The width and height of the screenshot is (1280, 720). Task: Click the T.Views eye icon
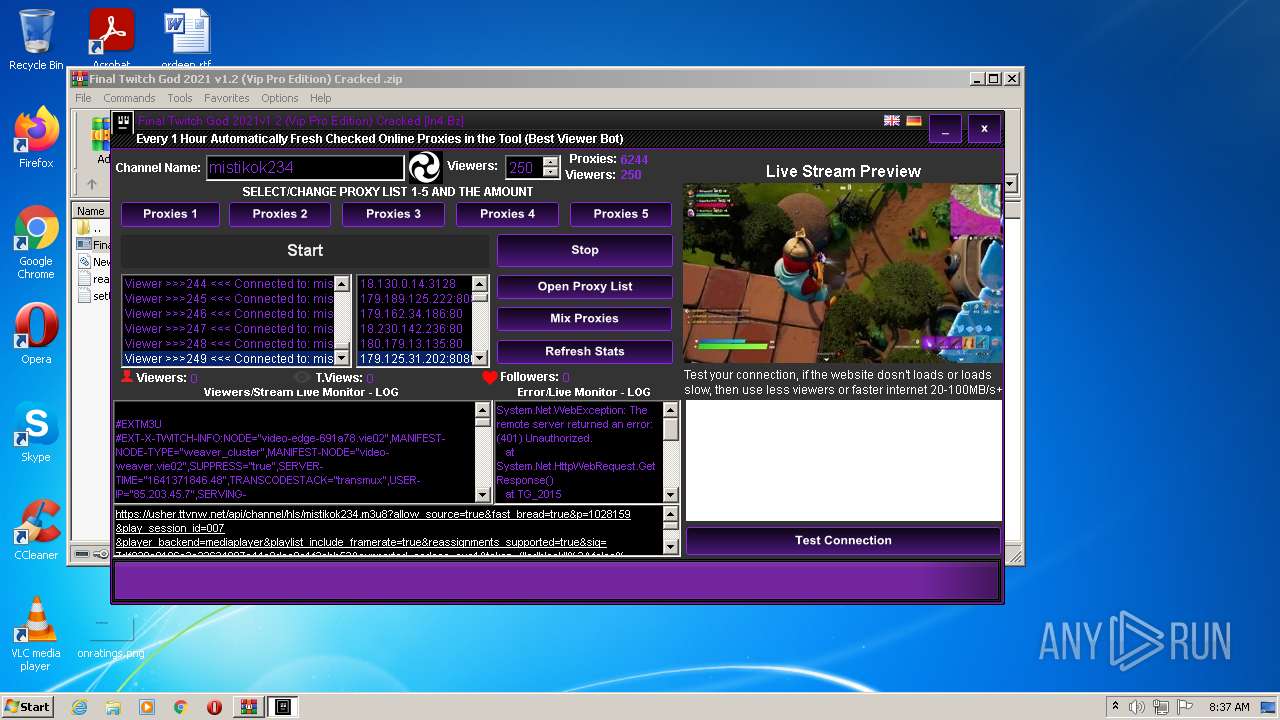click(x=303, y=378)
